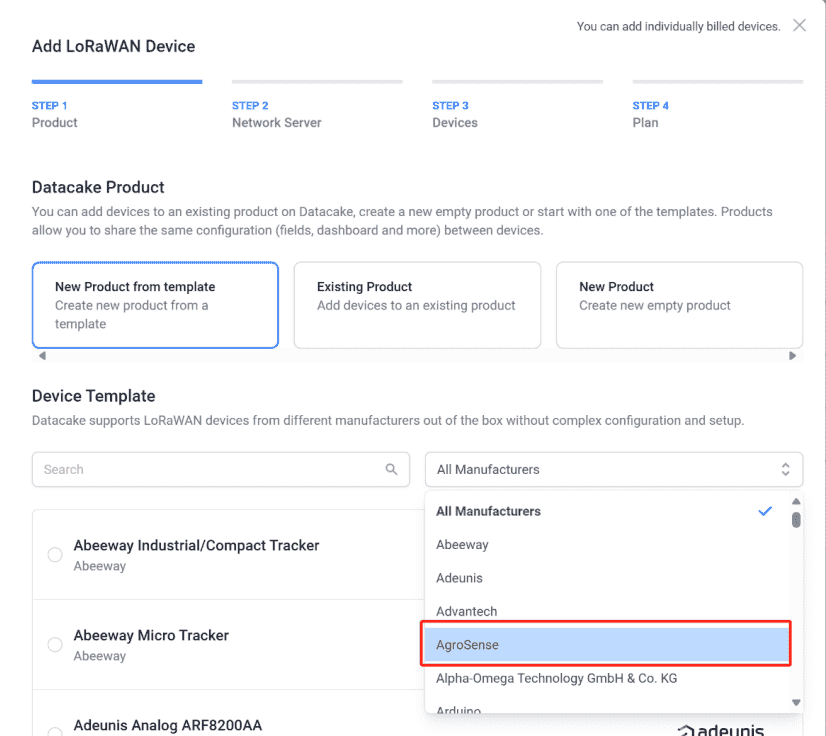Go to Step 3 Devices tab
This screenshot has width=826, height=736.
click(517, 105)
